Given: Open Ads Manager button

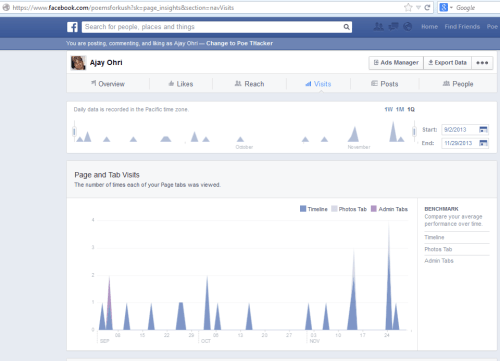Looking at the screenshot, I should pos(396,63).
